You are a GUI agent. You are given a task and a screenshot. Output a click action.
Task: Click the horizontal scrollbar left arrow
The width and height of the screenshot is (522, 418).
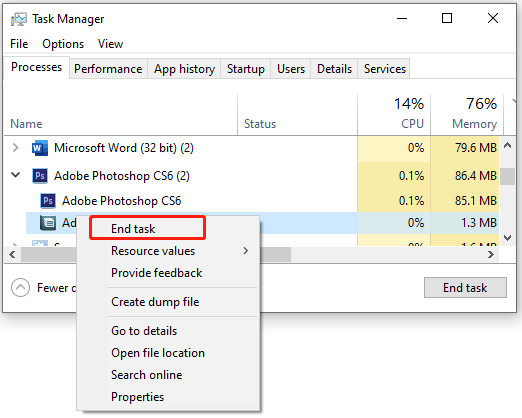pos(12,255)
